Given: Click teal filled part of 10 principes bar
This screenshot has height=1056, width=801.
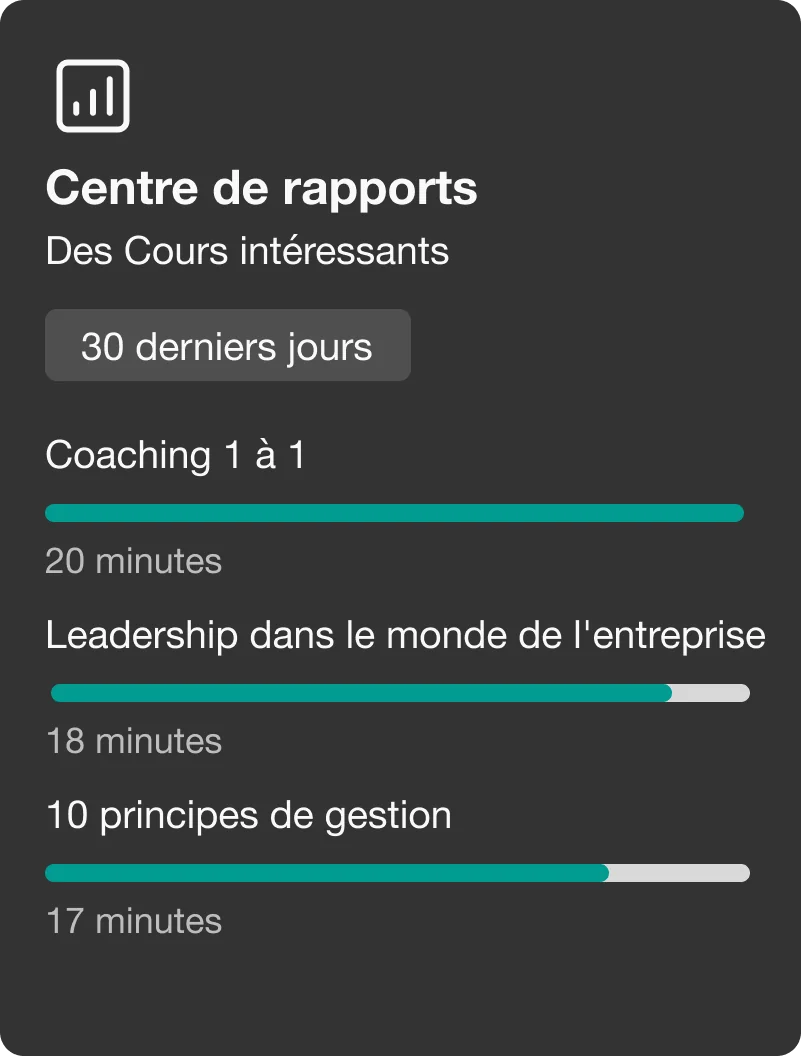Looking at the screenshot, I should (x=326, y=873).
